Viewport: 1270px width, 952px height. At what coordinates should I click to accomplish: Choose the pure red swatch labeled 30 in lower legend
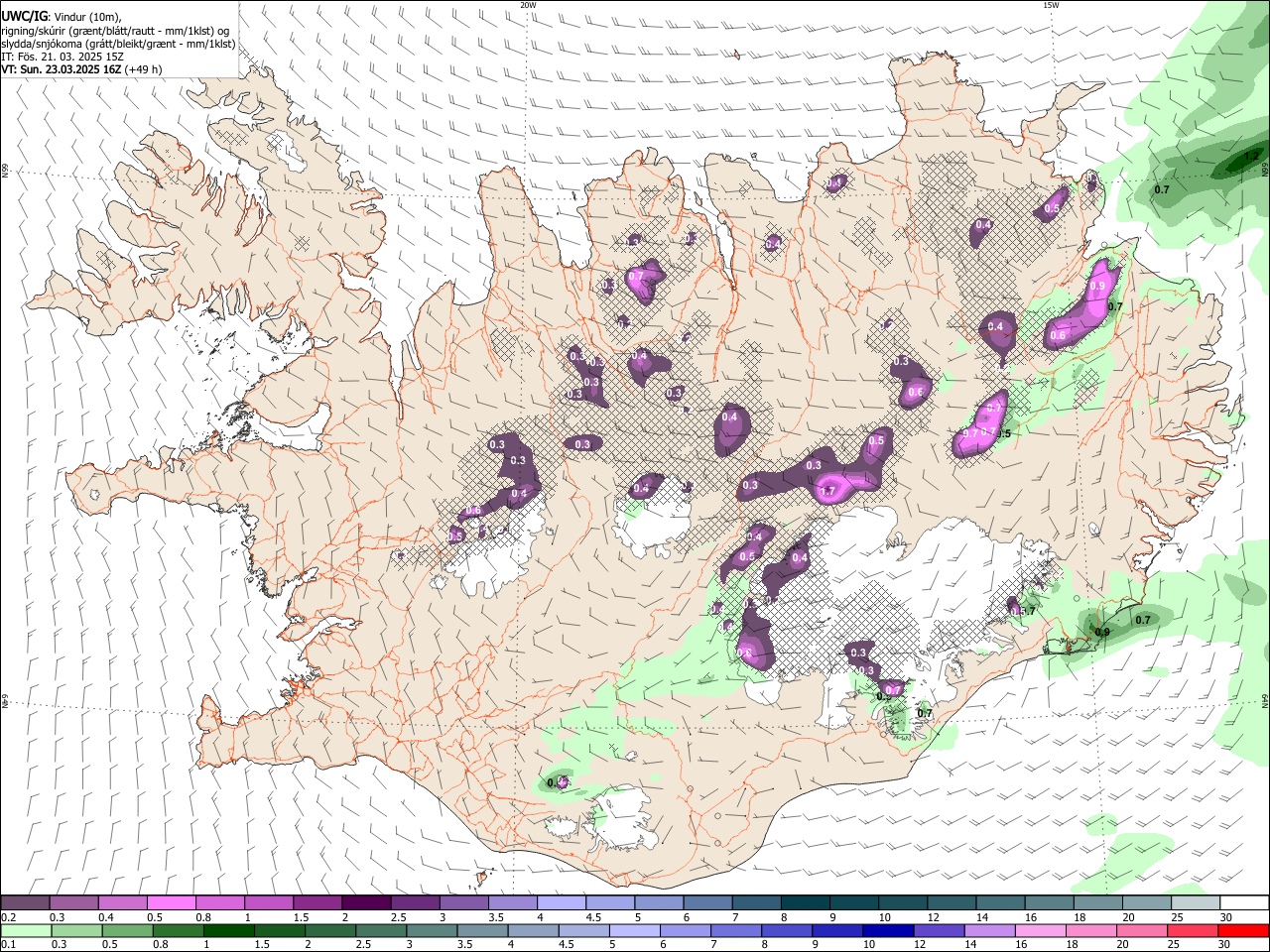click(1244, 930)
